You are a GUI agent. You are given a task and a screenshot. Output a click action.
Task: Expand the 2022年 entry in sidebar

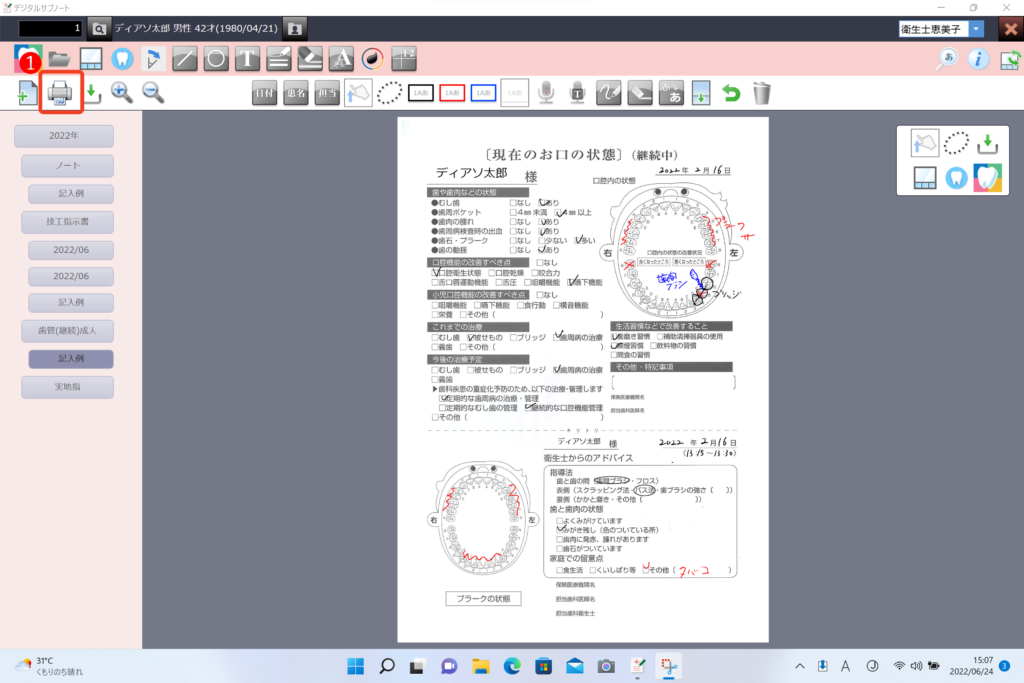click(63, 136)
